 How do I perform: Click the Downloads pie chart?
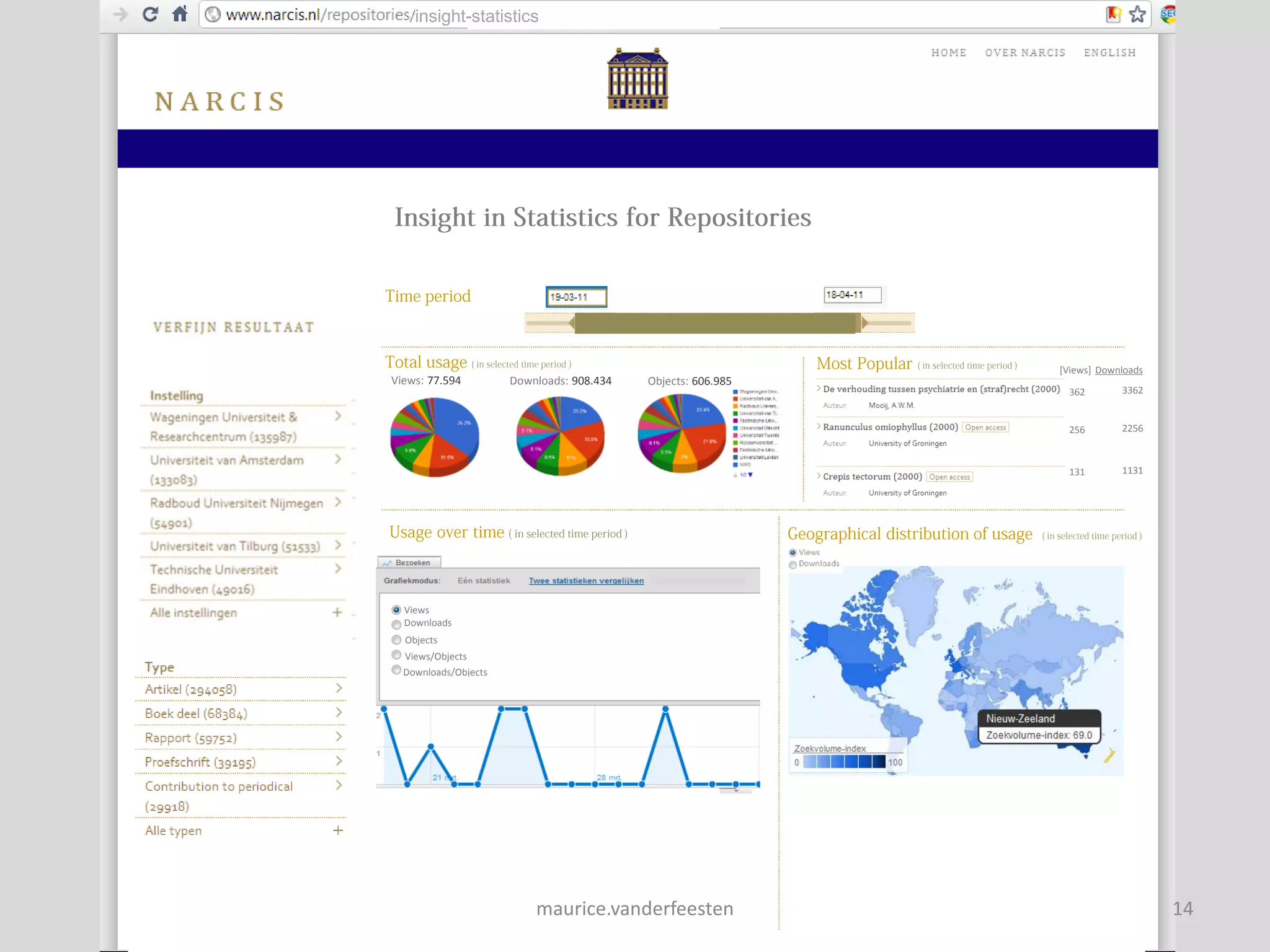click(x=560, y=436)
